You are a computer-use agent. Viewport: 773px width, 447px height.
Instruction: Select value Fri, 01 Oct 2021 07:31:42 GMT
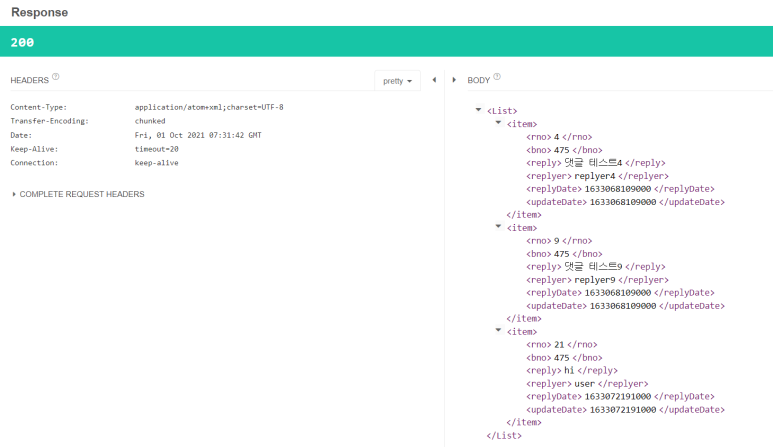(x=198, y=135)
